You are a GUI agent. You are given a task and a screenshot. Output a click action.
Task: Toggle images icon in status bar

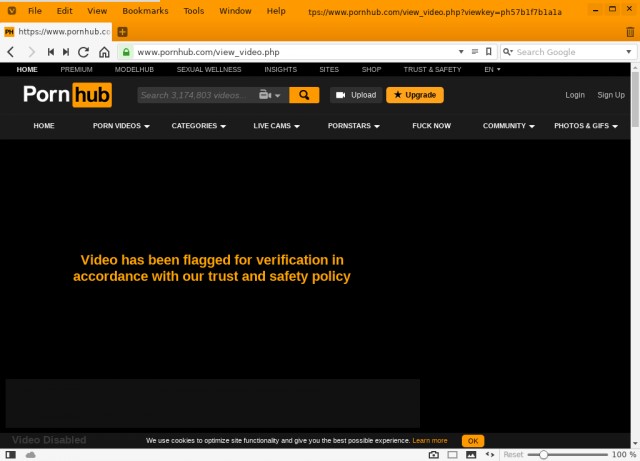471,454
